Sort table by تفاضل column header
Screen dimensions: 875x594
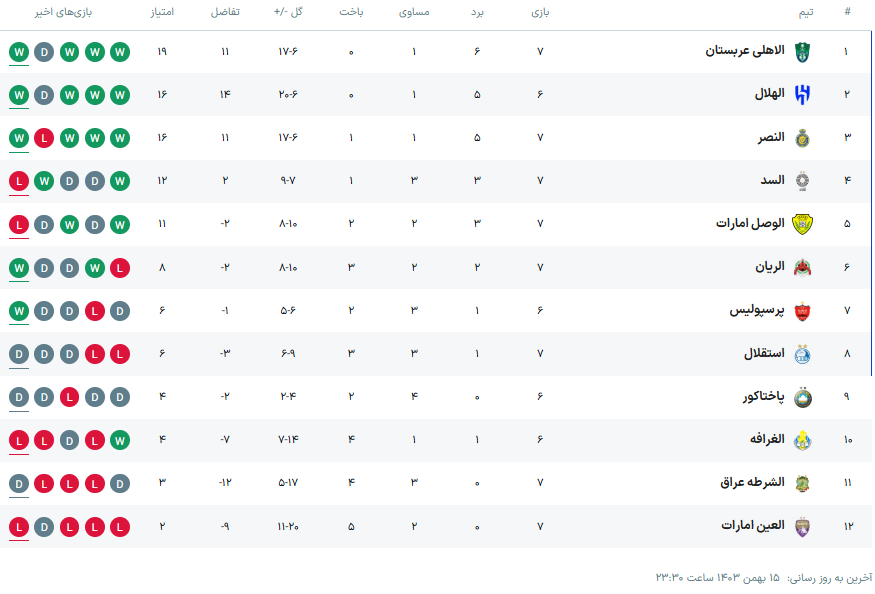click(x=225, y=12)
